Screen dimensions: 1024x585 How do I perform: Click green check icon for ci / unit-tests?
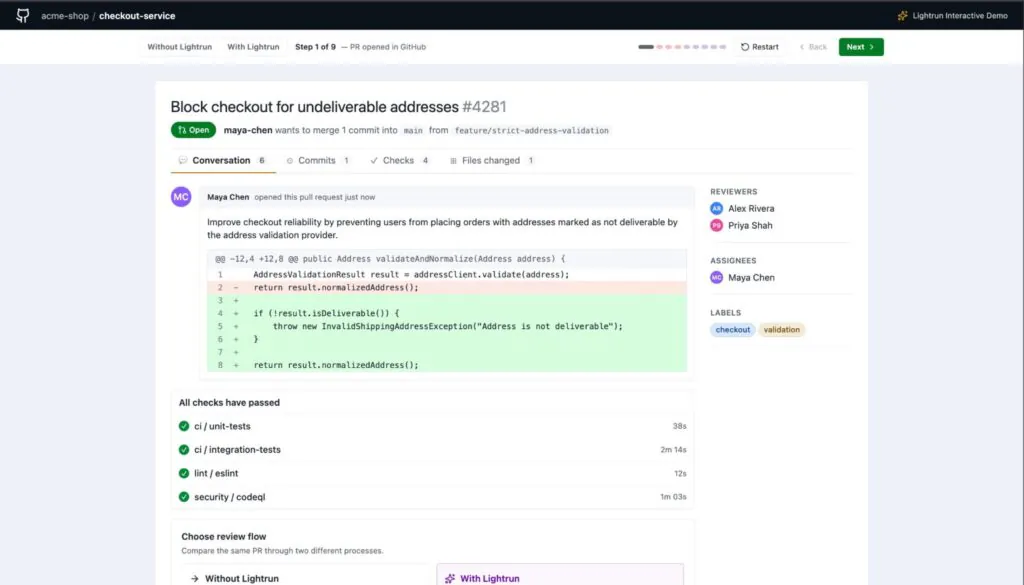pyautogui.click(x=184, y=426)
